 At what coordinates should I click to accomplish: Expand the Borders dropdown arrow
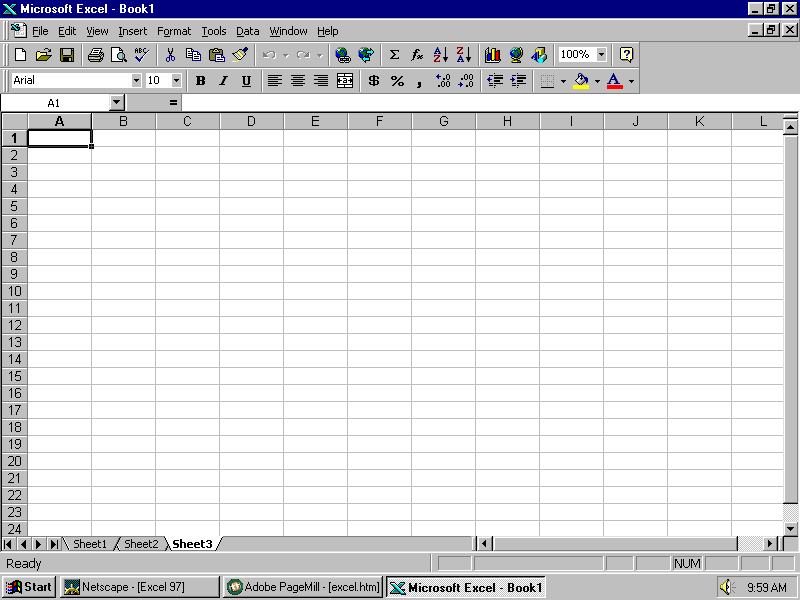[x=563, y=81]
